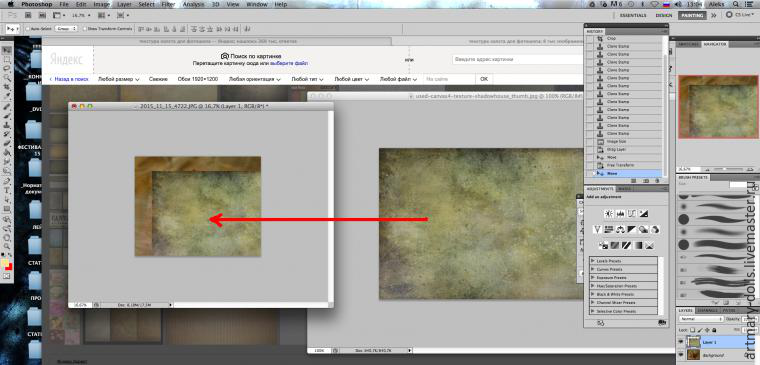Add a Brightness/Contrast adjustment

[608, 213]
